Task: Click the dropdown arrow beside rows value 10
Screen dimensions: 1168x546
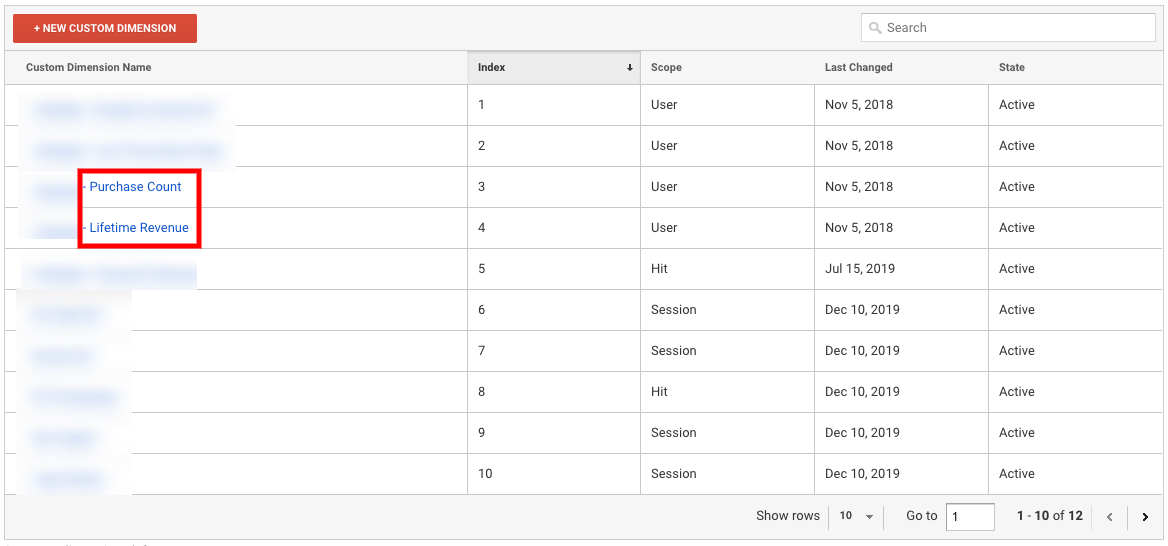Action: (869, 517)
